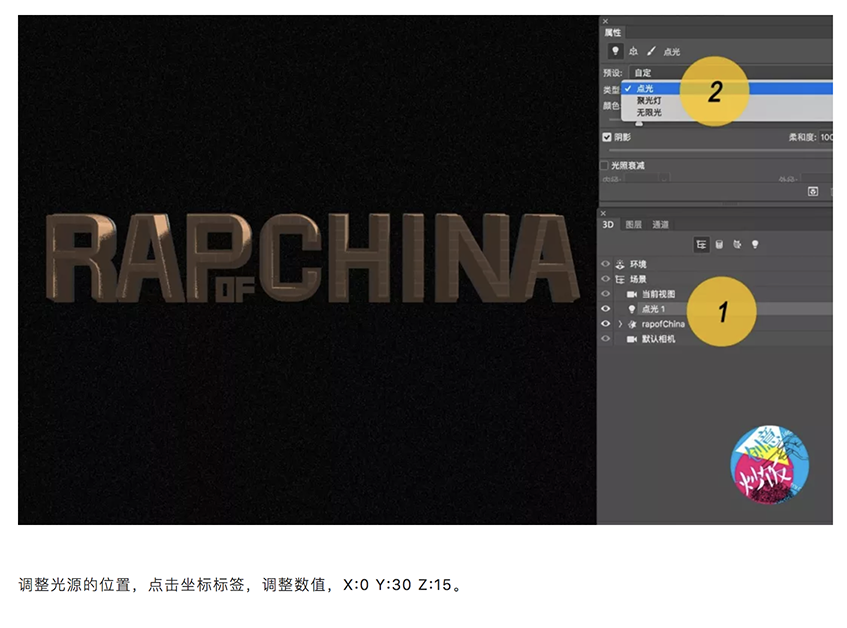847x628 pixels.
Task: Click the 场景 scene icon
Action: coord(620,279)
